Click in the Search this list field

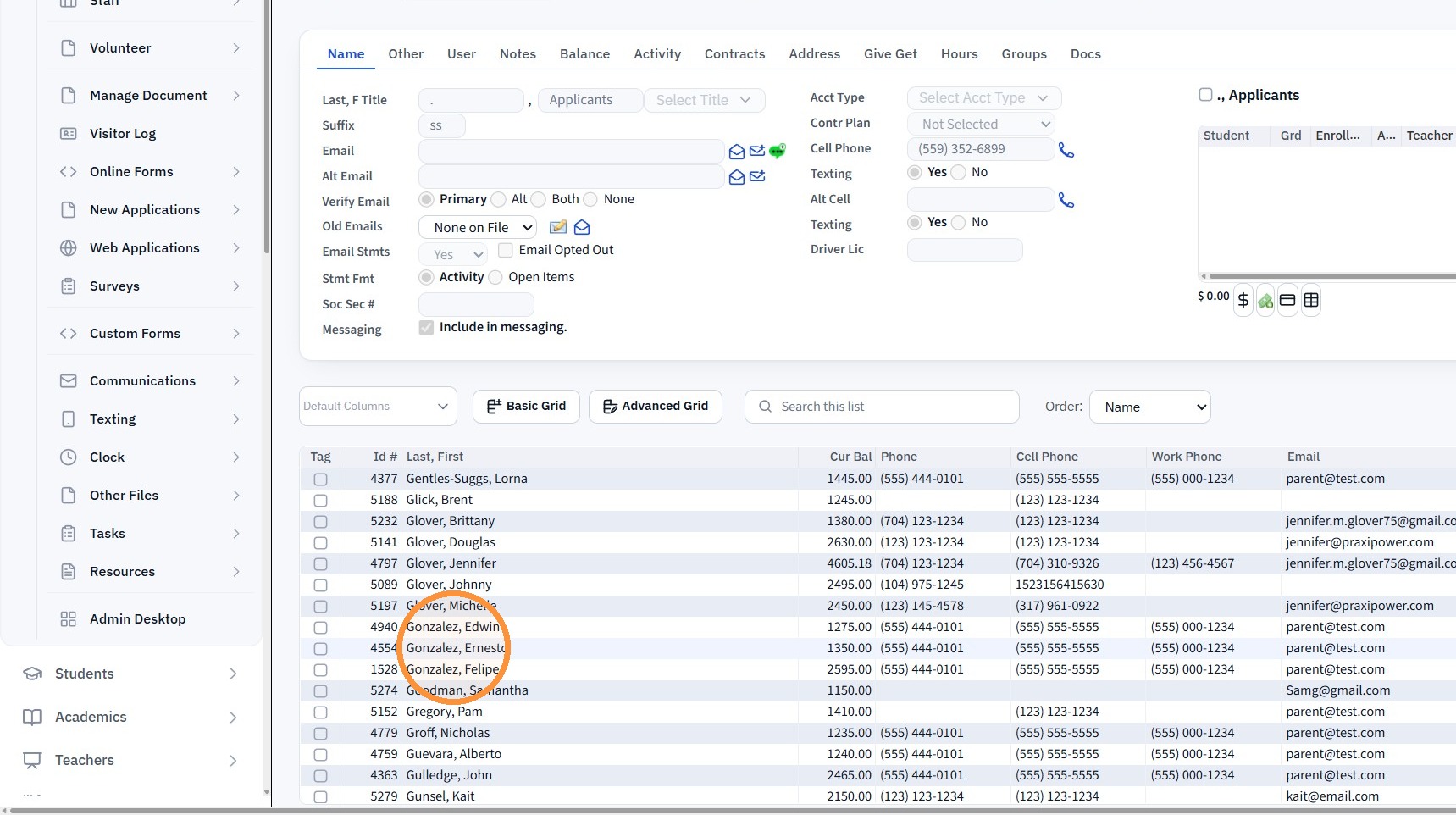point(882,407)
